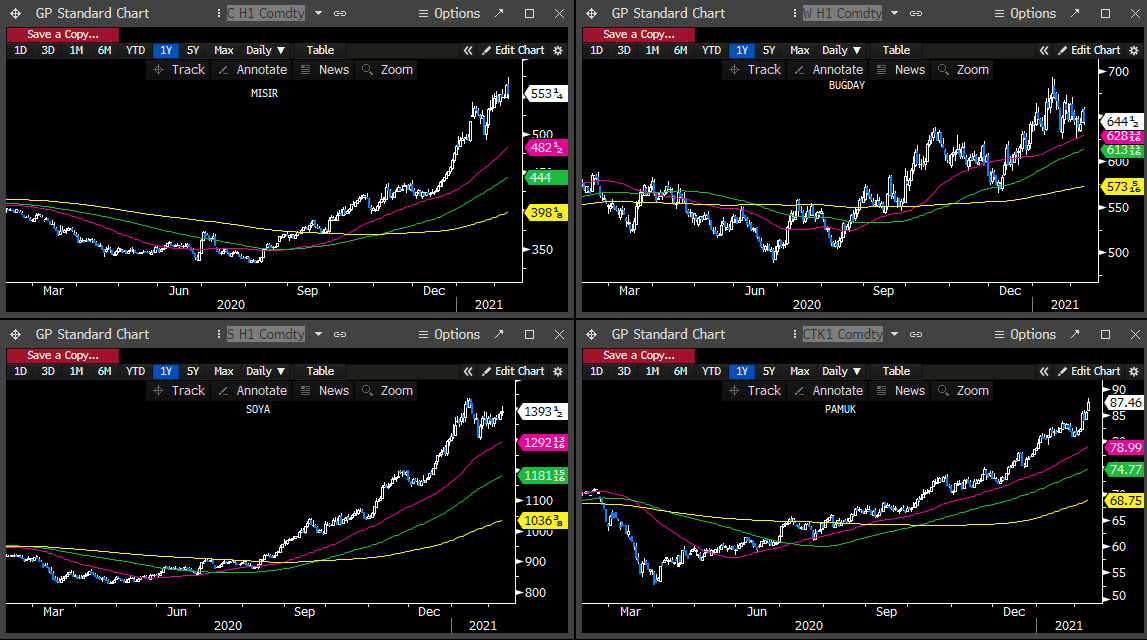Switch to Table view in the MISIR chart
Image resolution: width=1147 pixels, height=640 pixels.
click(x=320, y=50)
